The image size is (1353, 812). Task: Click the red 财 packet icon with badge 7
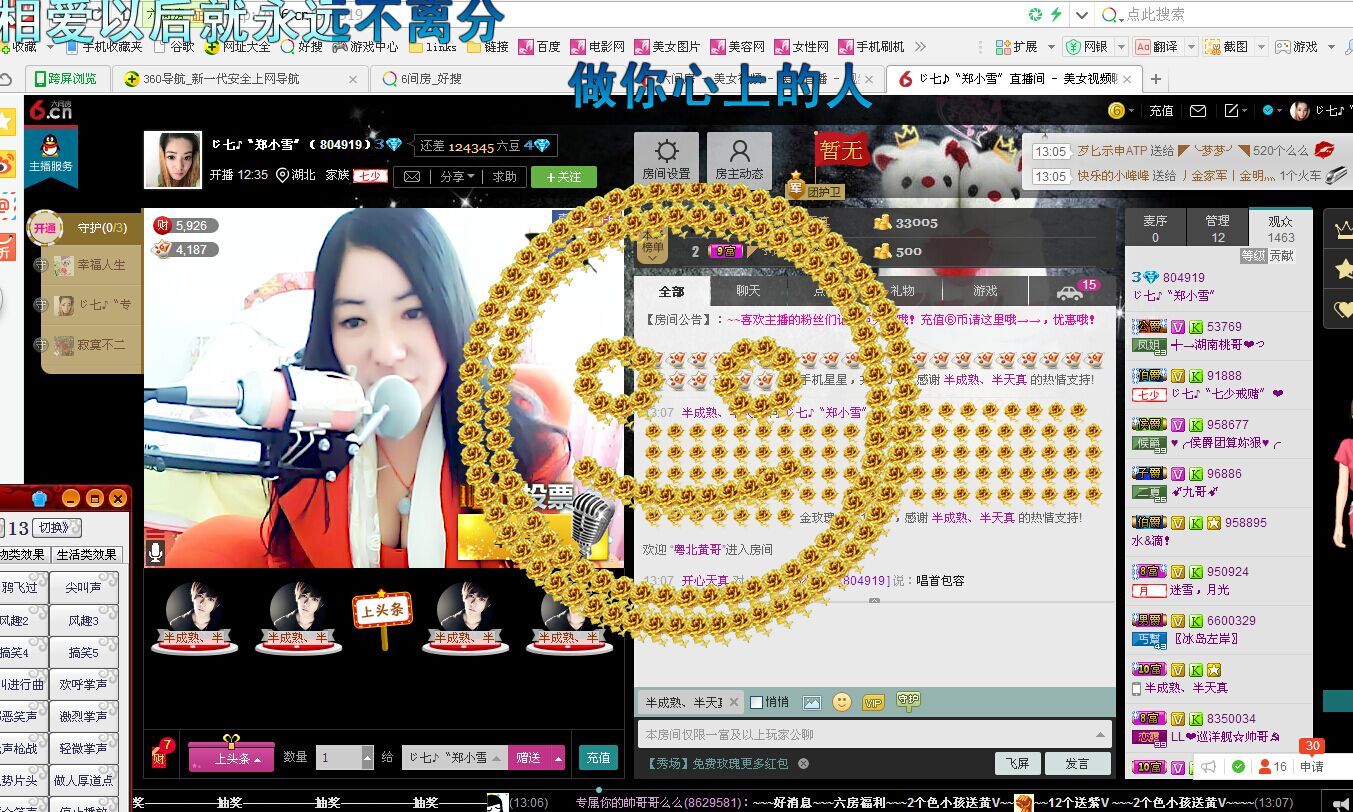[x=160, y=756]
